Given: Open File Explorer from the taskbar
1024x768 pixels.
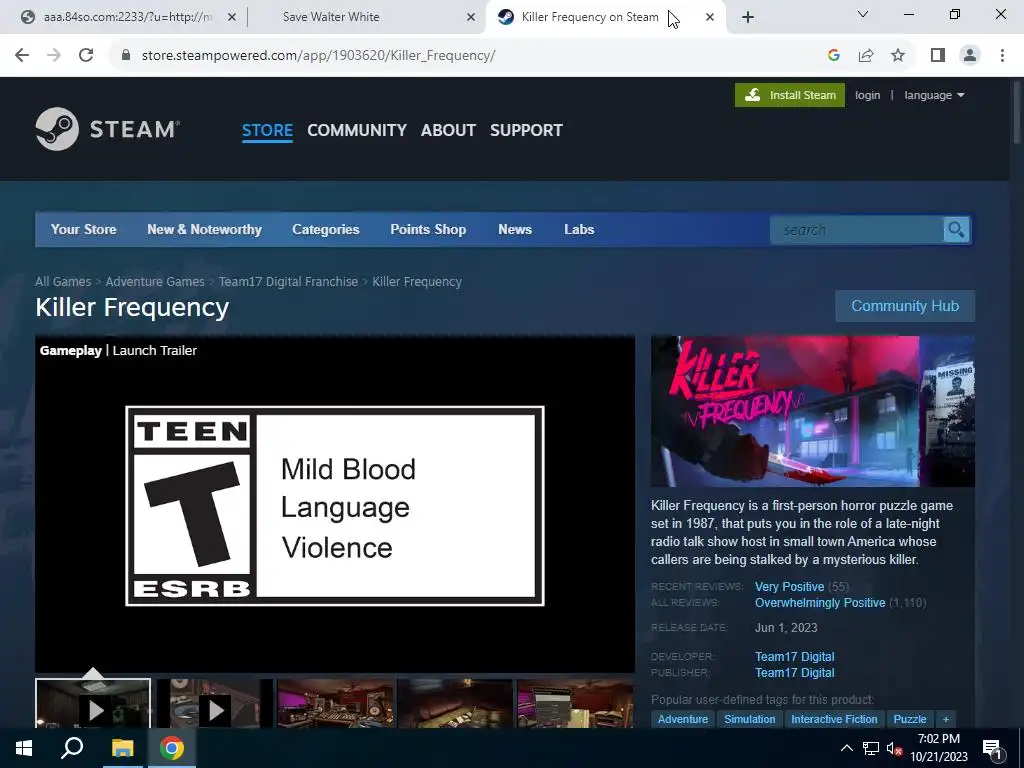Looking at the screenshot, I should pyautogui.click(x=122, y=748).
